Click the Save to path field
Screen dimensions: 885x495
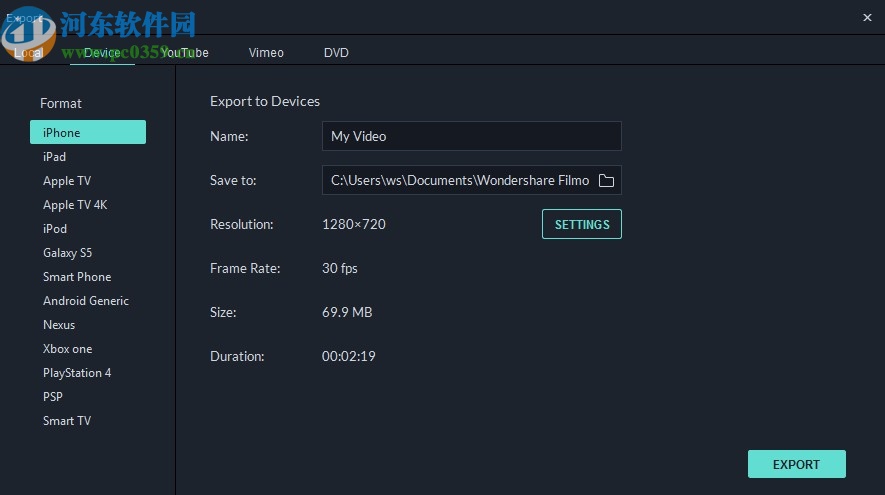(x=459, y=180)
